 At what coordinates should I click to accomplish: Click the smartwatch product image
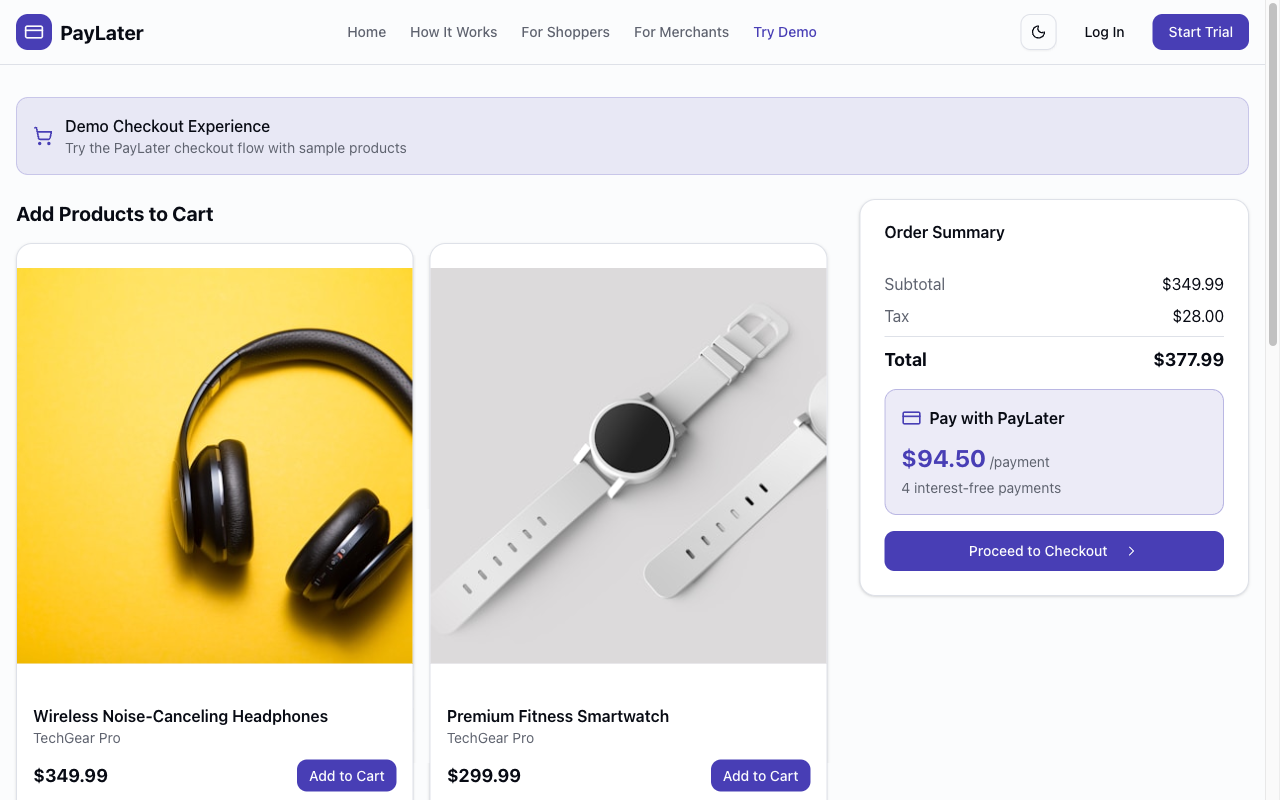point(628,465)
